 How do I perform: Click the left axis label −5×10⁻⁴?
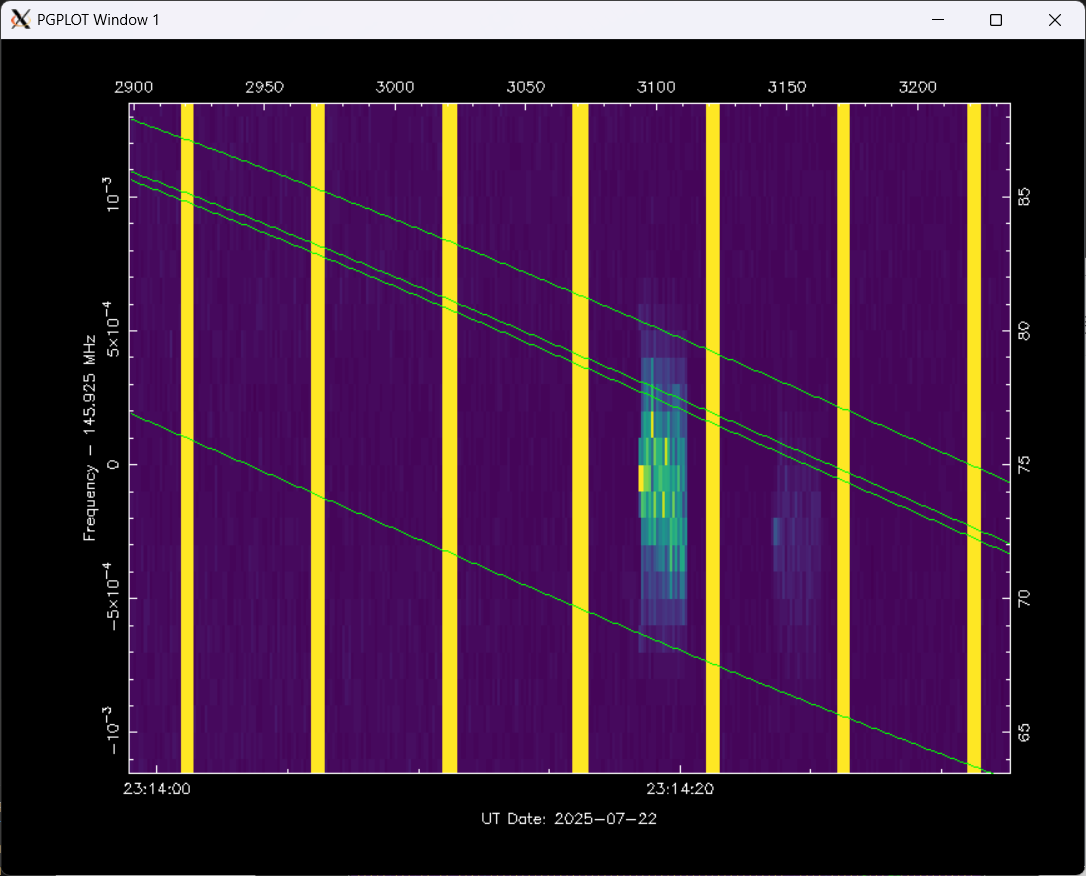tap(111, 597)
